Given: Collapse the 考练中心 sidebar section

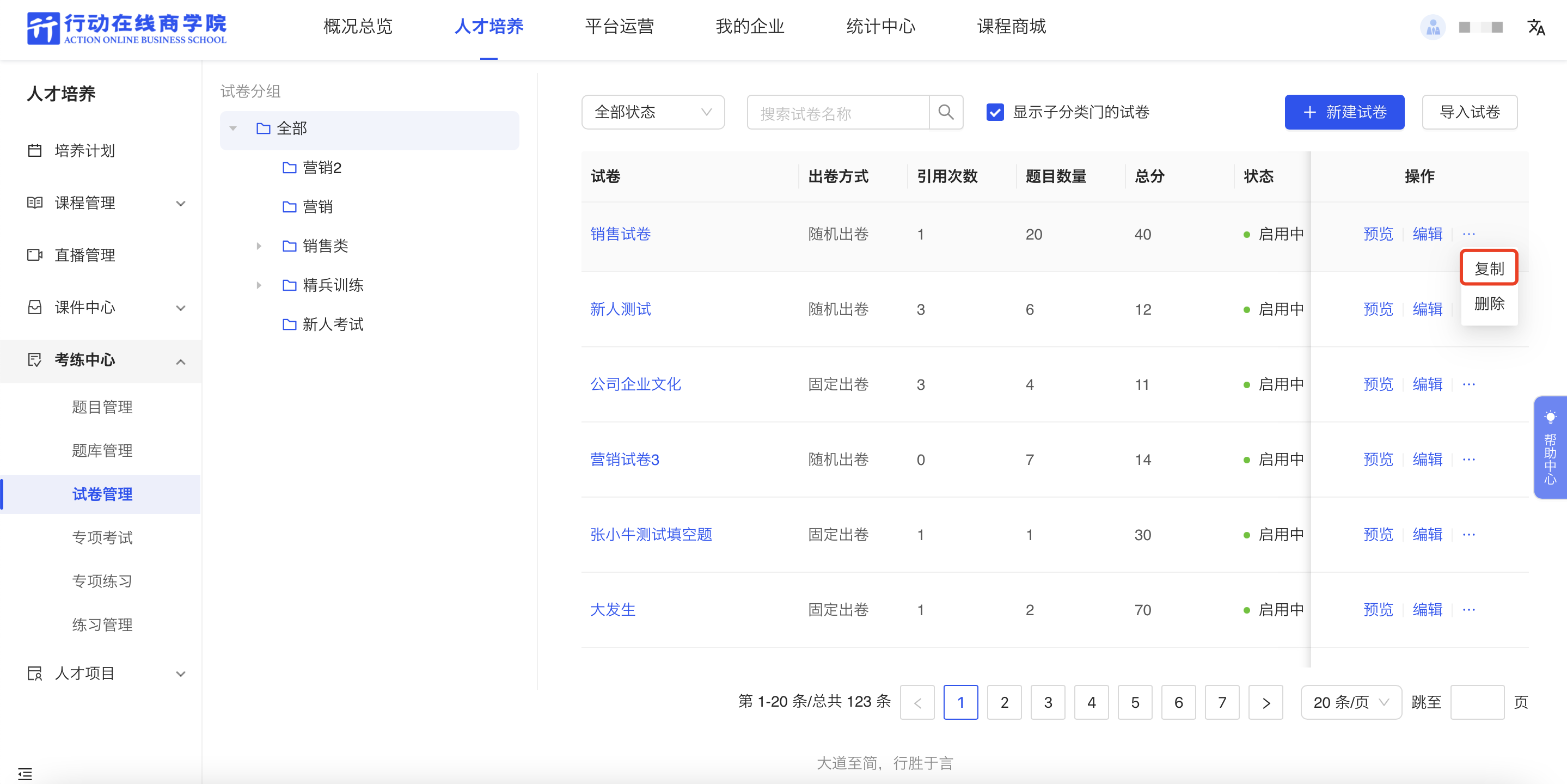Looking at the screenshot, I should click(x=181, y=362).
